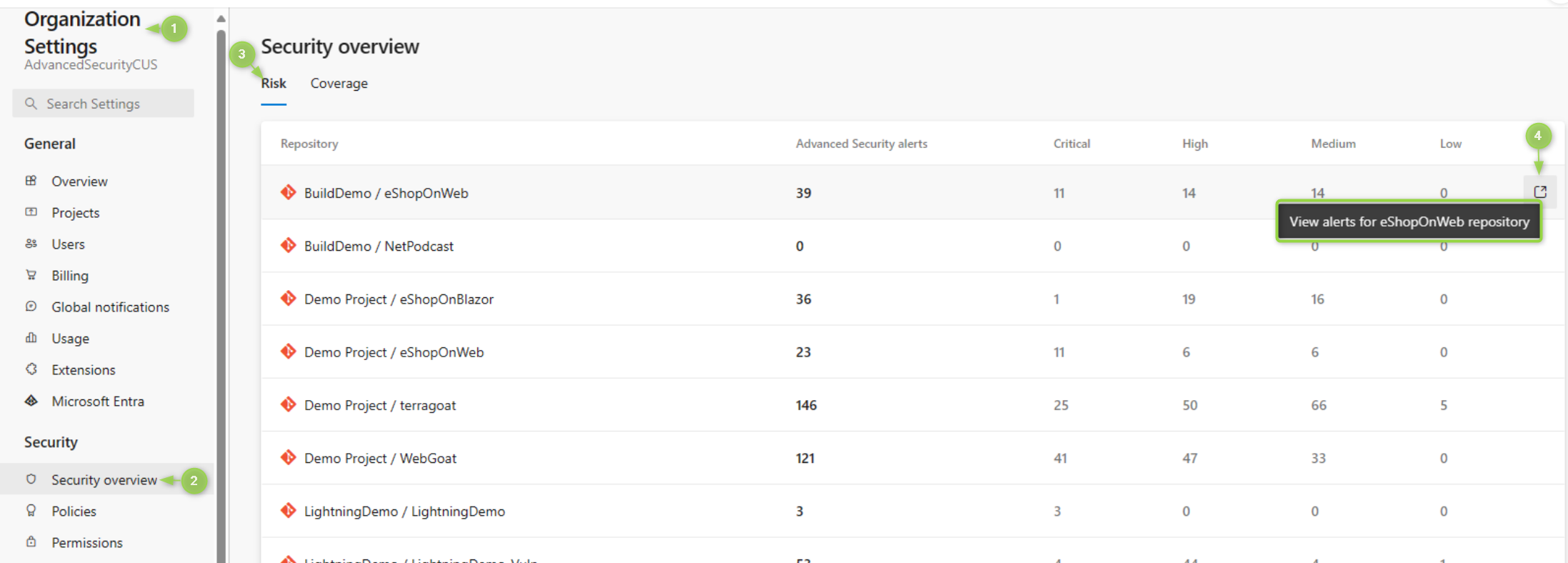
Task: Click the sidebar vertical scrollbar thumb
Action: (x=221, y=297)
